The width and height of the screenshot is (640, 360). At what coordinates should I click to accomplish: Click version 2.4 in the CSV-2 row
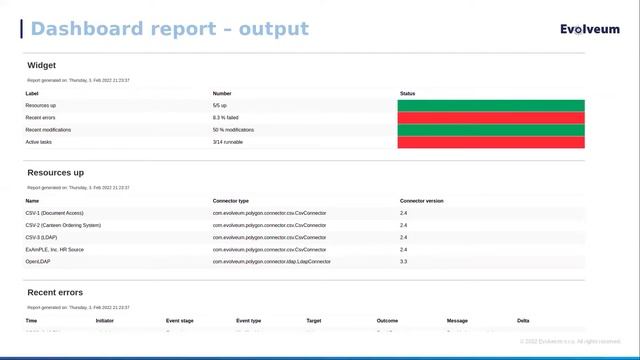pos(403,225)
